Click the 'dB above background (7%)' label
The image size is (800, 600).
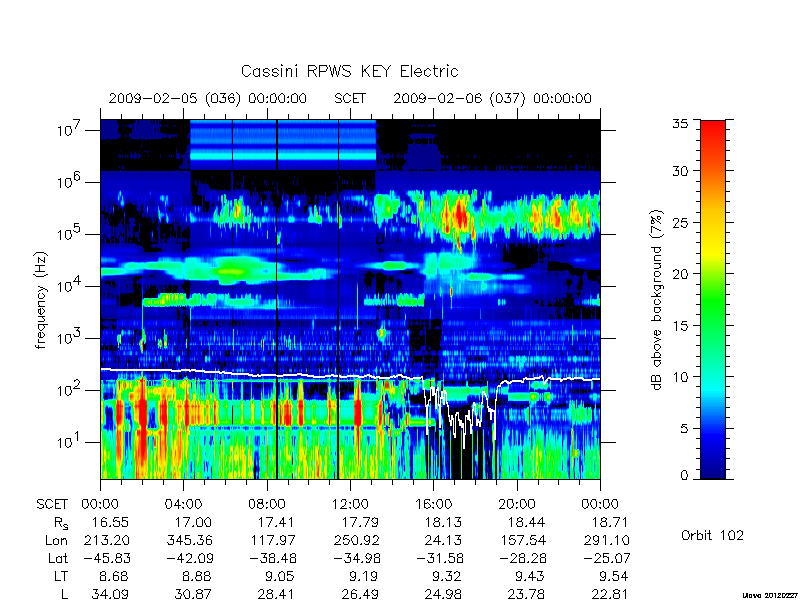[x=657, y=300]
